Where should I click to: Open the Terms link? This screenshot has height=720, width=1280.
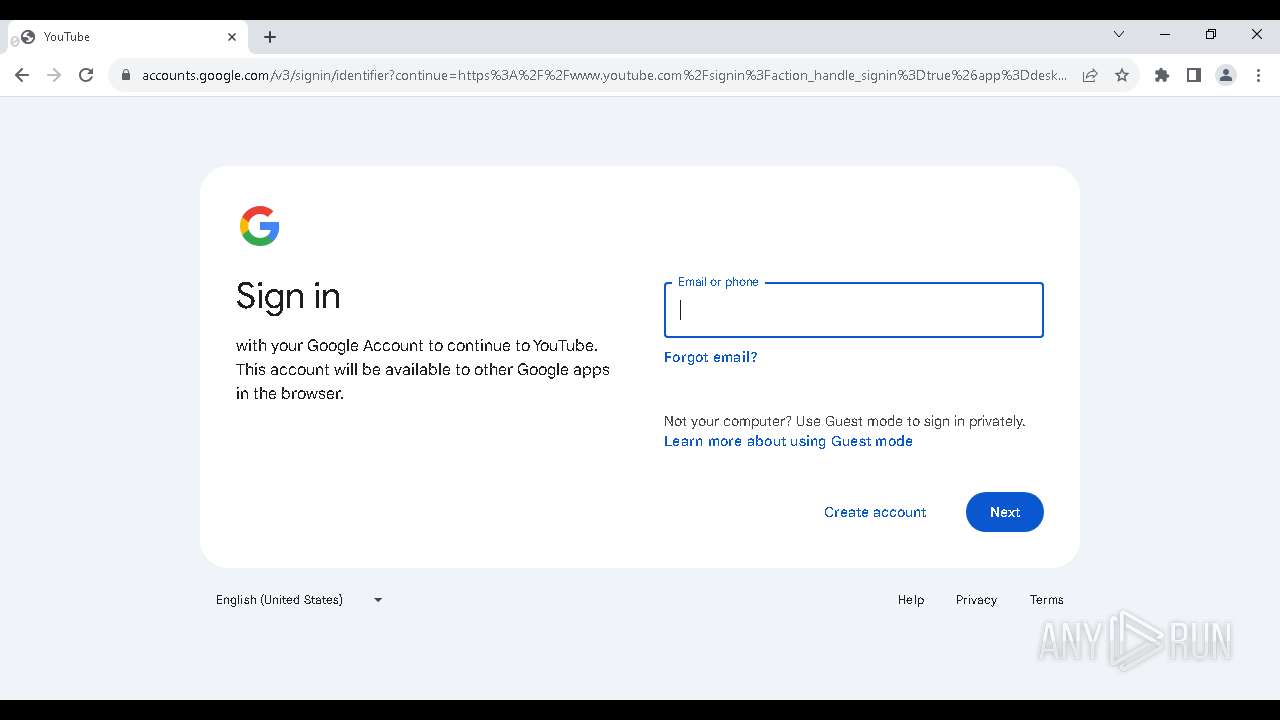click(x=1047, y=600)
